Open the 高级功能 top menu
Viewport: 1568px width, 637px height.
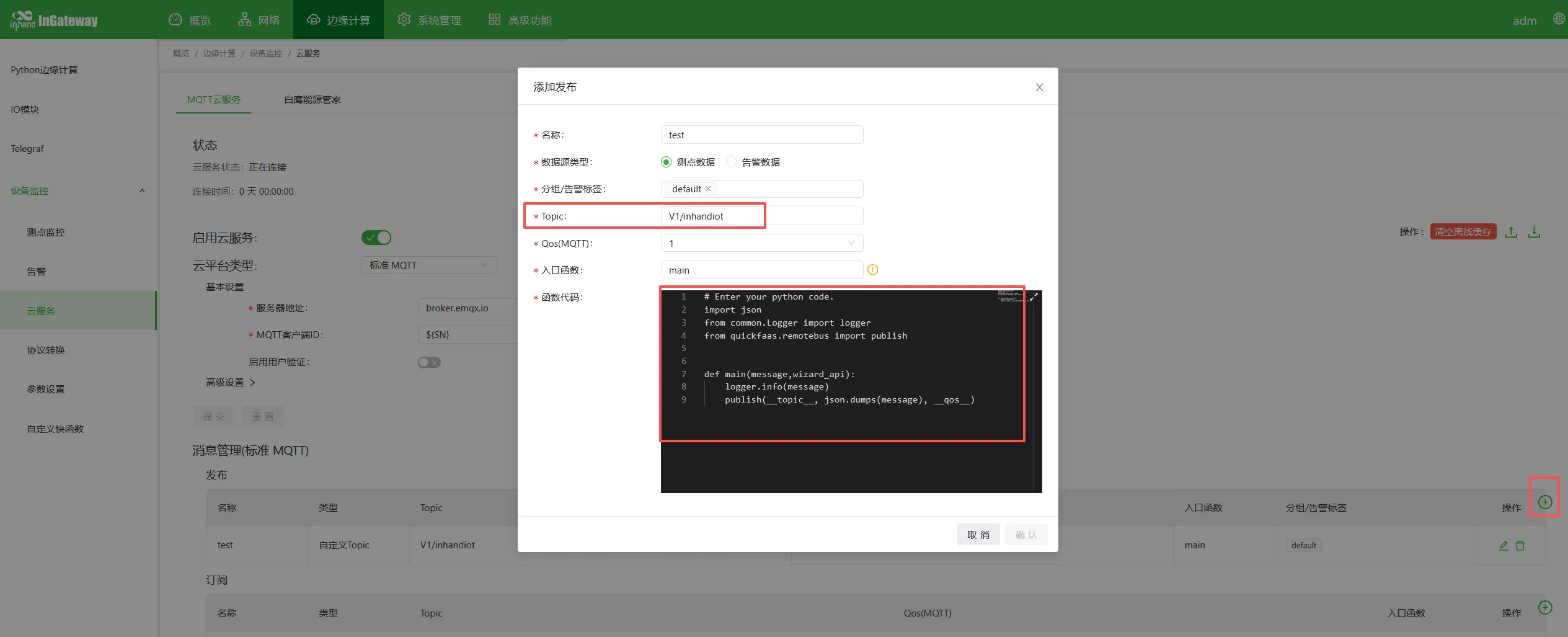[520, 20]
